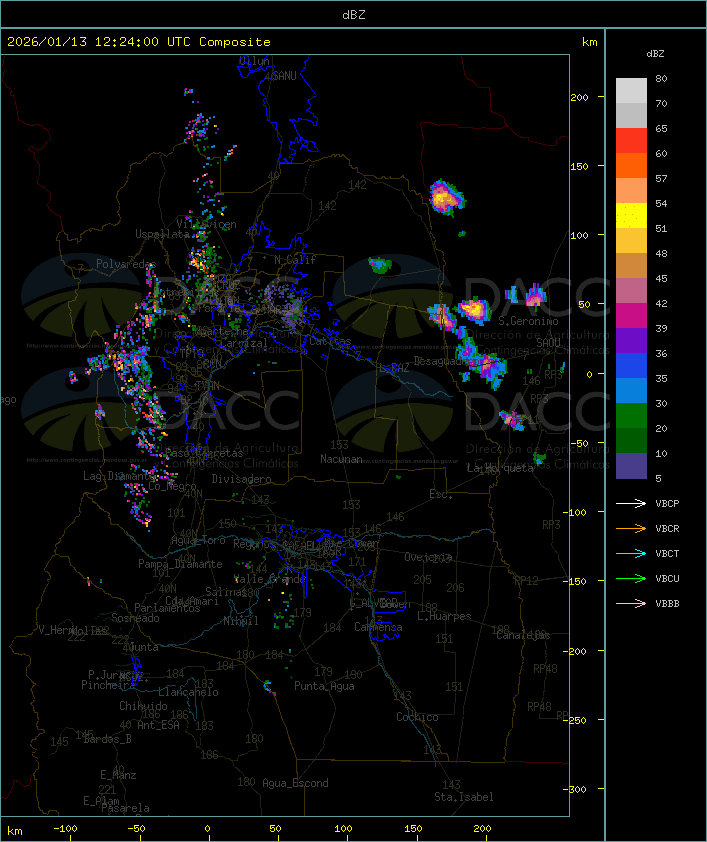Click the large storm cell northeast of label 142
707x842 pixels.
(x=444, y=196)
